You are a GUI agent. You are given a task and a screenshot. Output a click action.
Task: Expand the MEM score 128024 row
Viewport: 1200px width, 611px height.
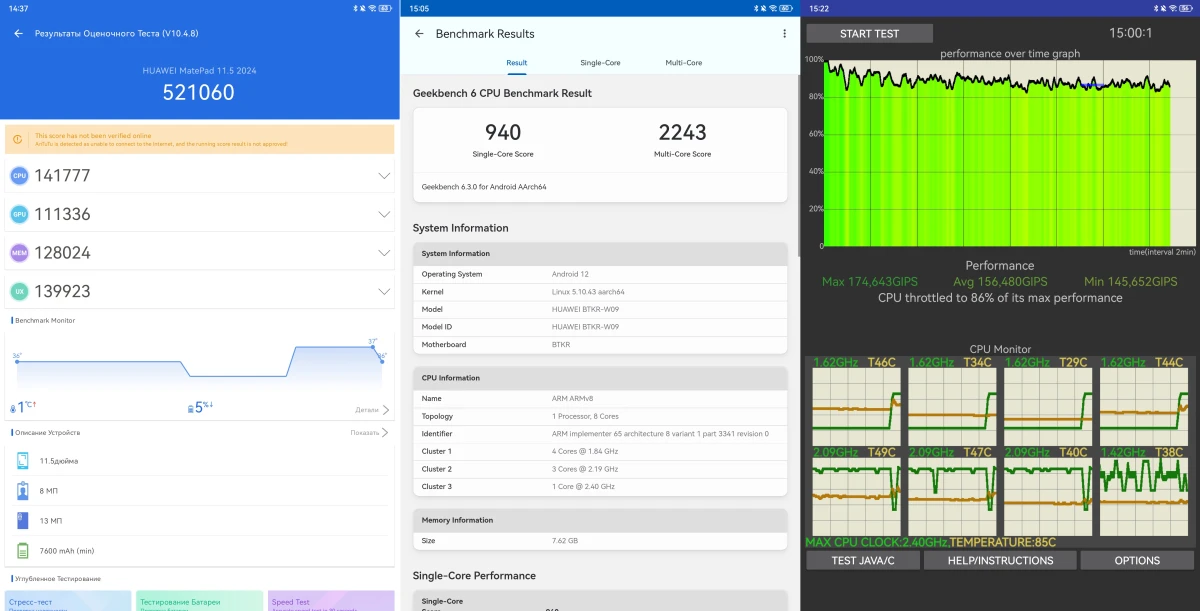384,252
